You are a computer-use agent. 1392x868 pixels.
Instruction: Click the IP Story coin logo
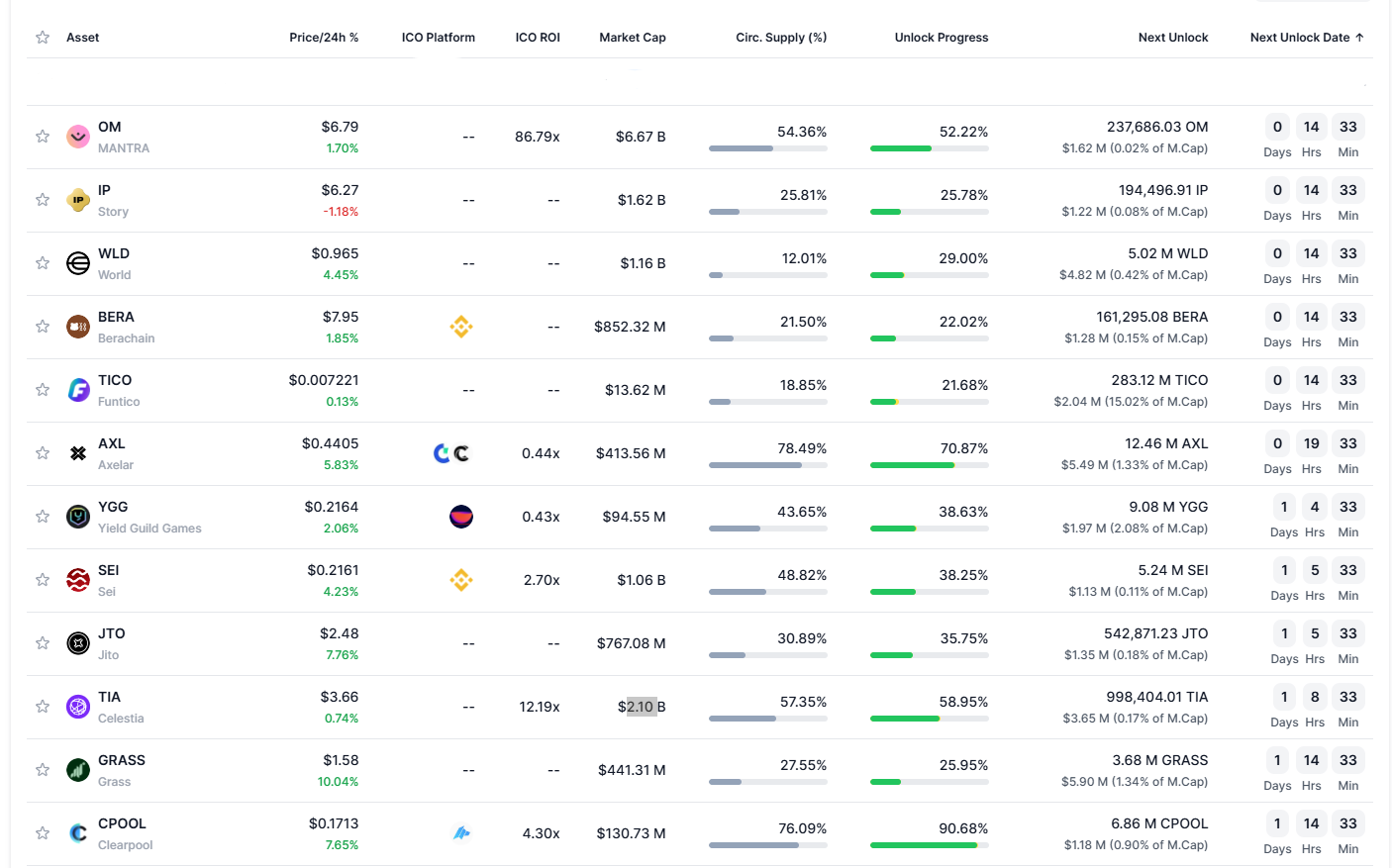tap(78, 200)
